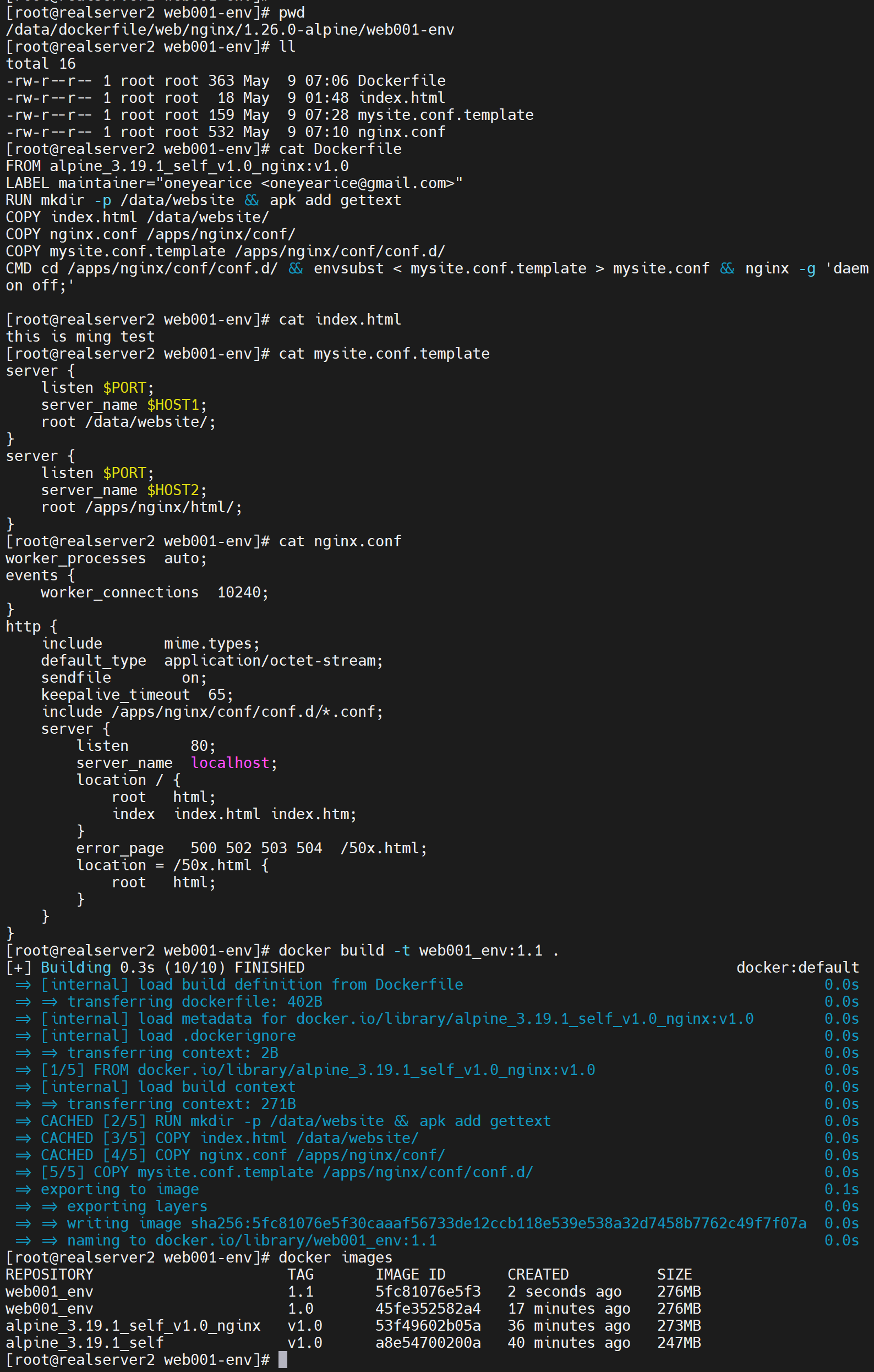This screenshot has height=1372, width=874.
Task: Select image ID 5fc81076e5f3
Action: (x=428, y=1291)
